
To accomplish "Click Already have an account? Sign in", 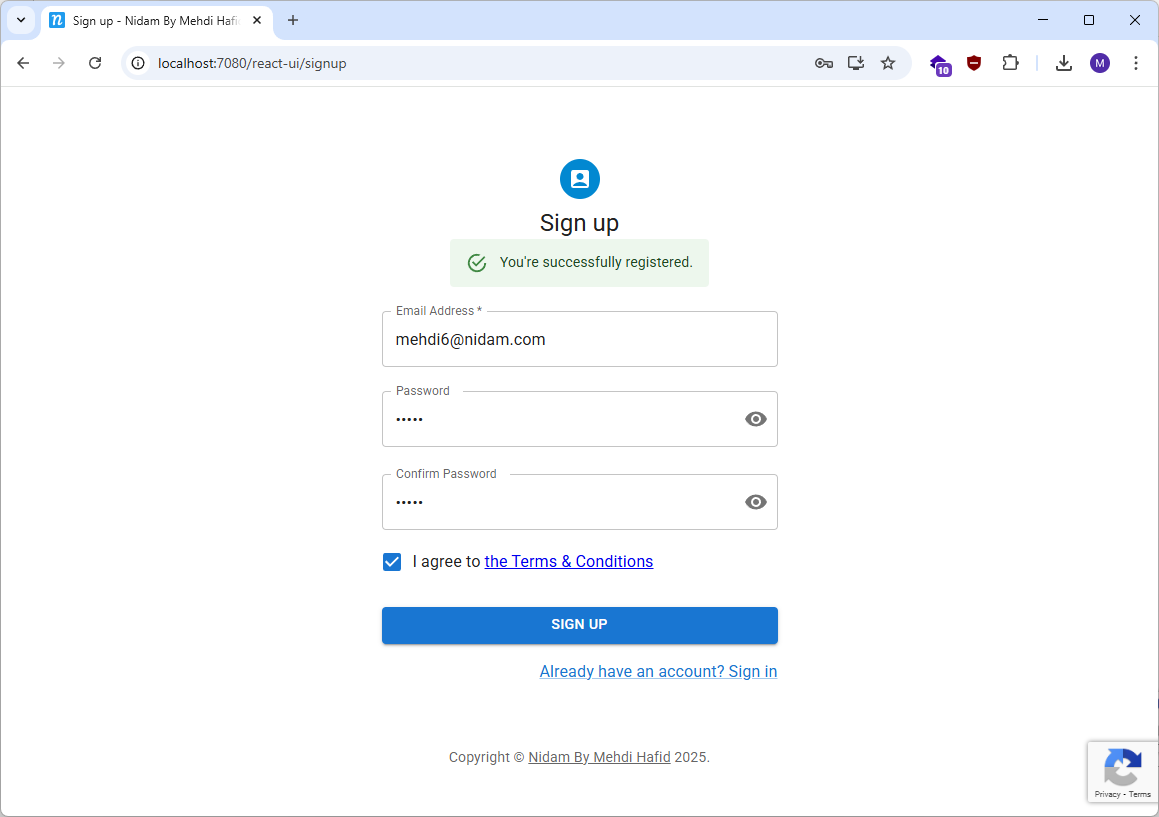I will point(658,672).
